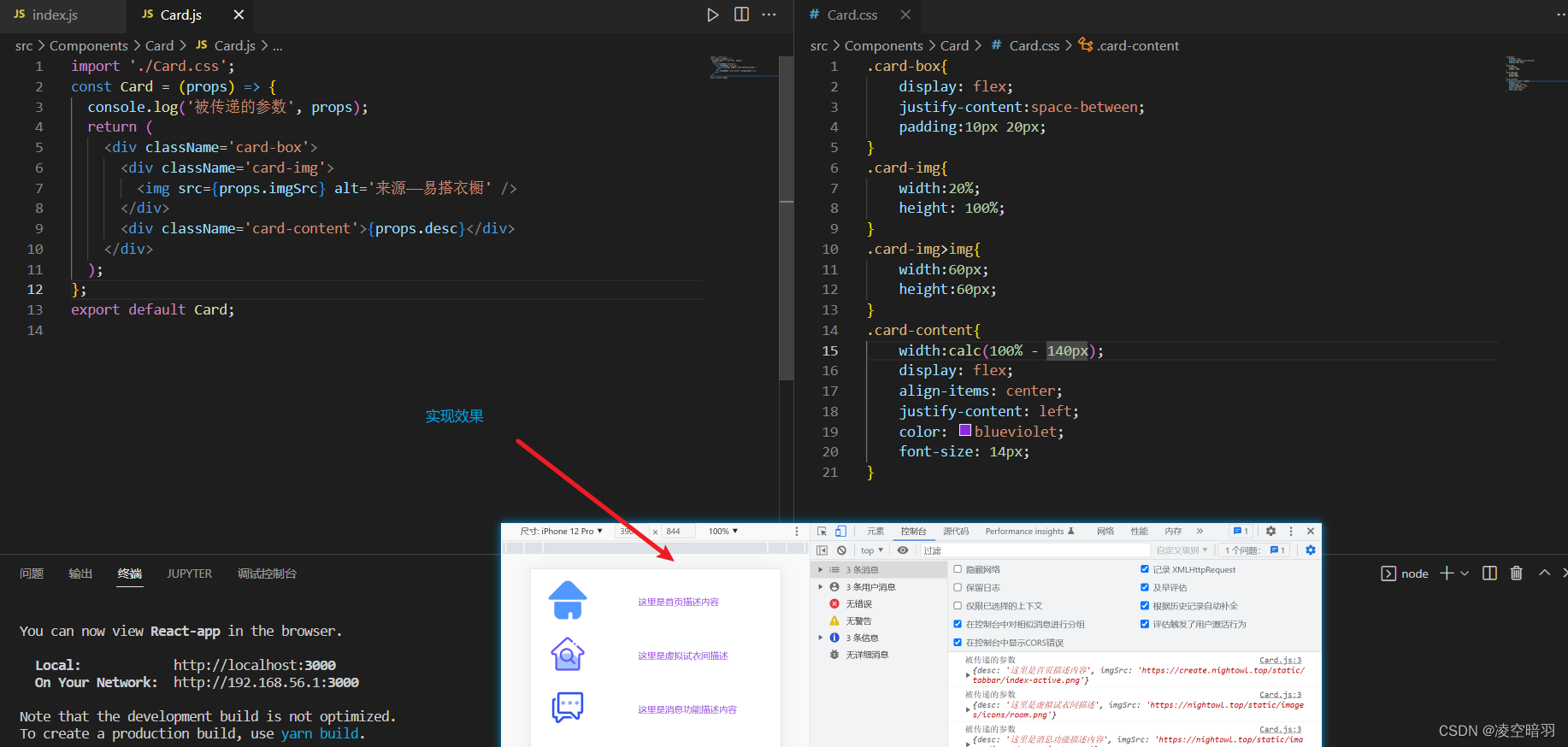Split the terminal panel
Screen dimensions: 1568x747
click(x=1489, y=573)
